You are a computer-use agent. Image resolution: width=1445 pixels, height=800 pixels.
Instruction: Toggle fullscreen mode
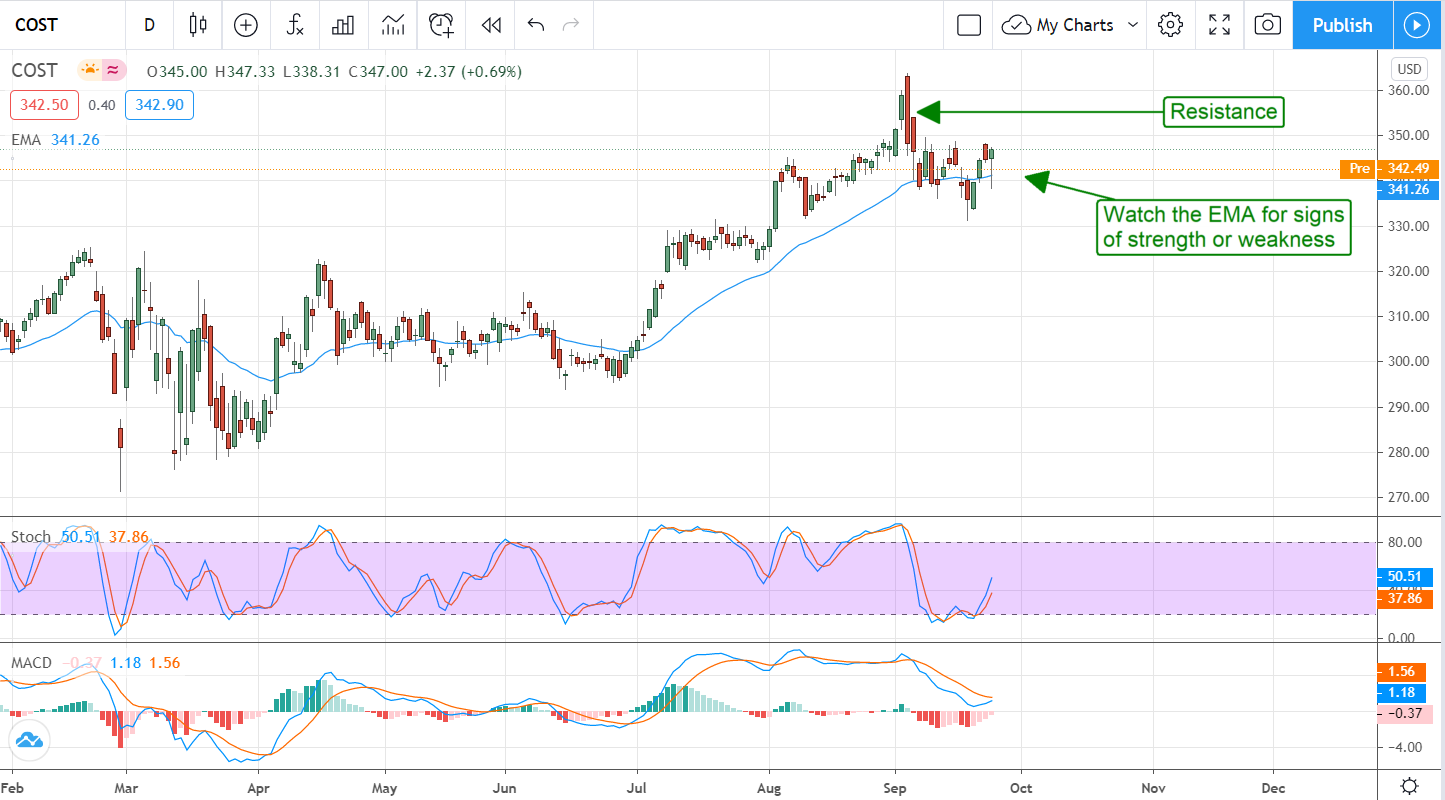(1219, 25)
